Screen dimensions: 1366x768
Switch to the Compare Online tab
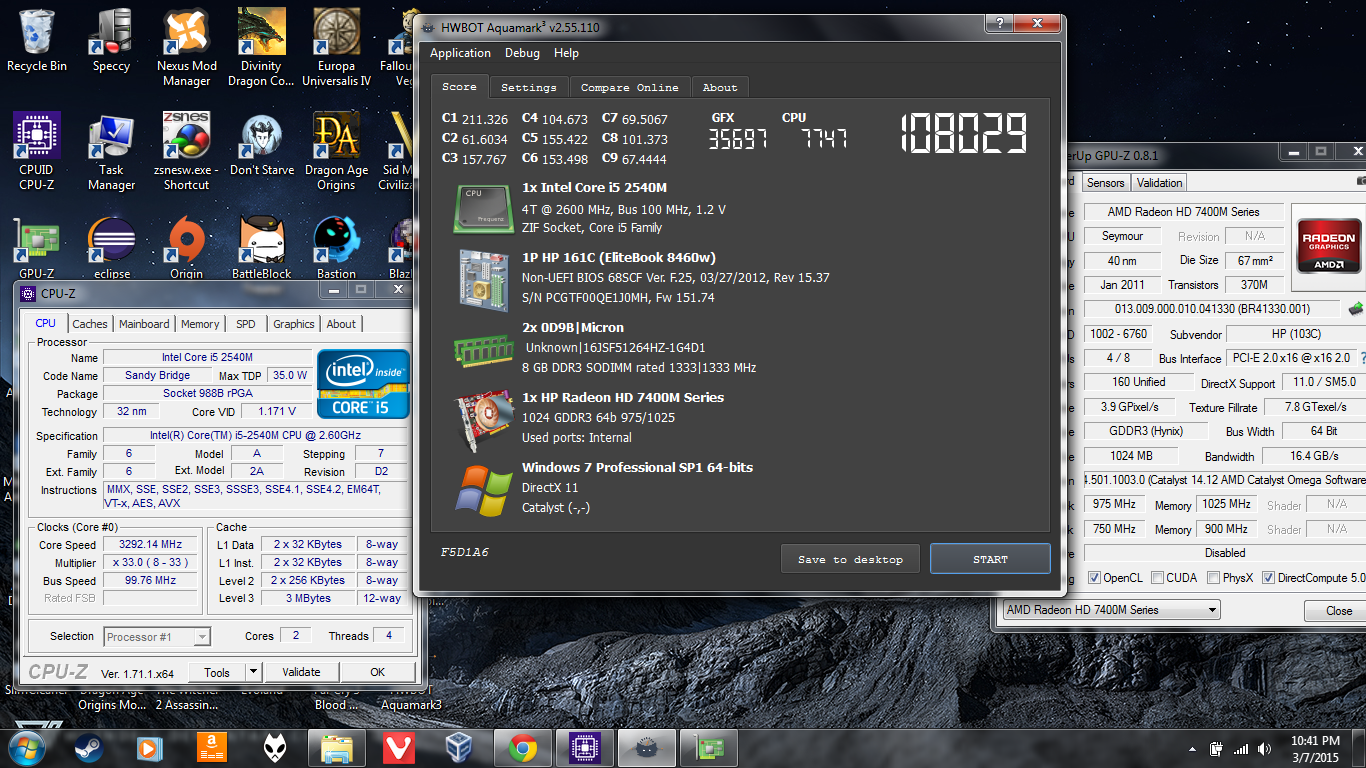[x=629, y=88]
